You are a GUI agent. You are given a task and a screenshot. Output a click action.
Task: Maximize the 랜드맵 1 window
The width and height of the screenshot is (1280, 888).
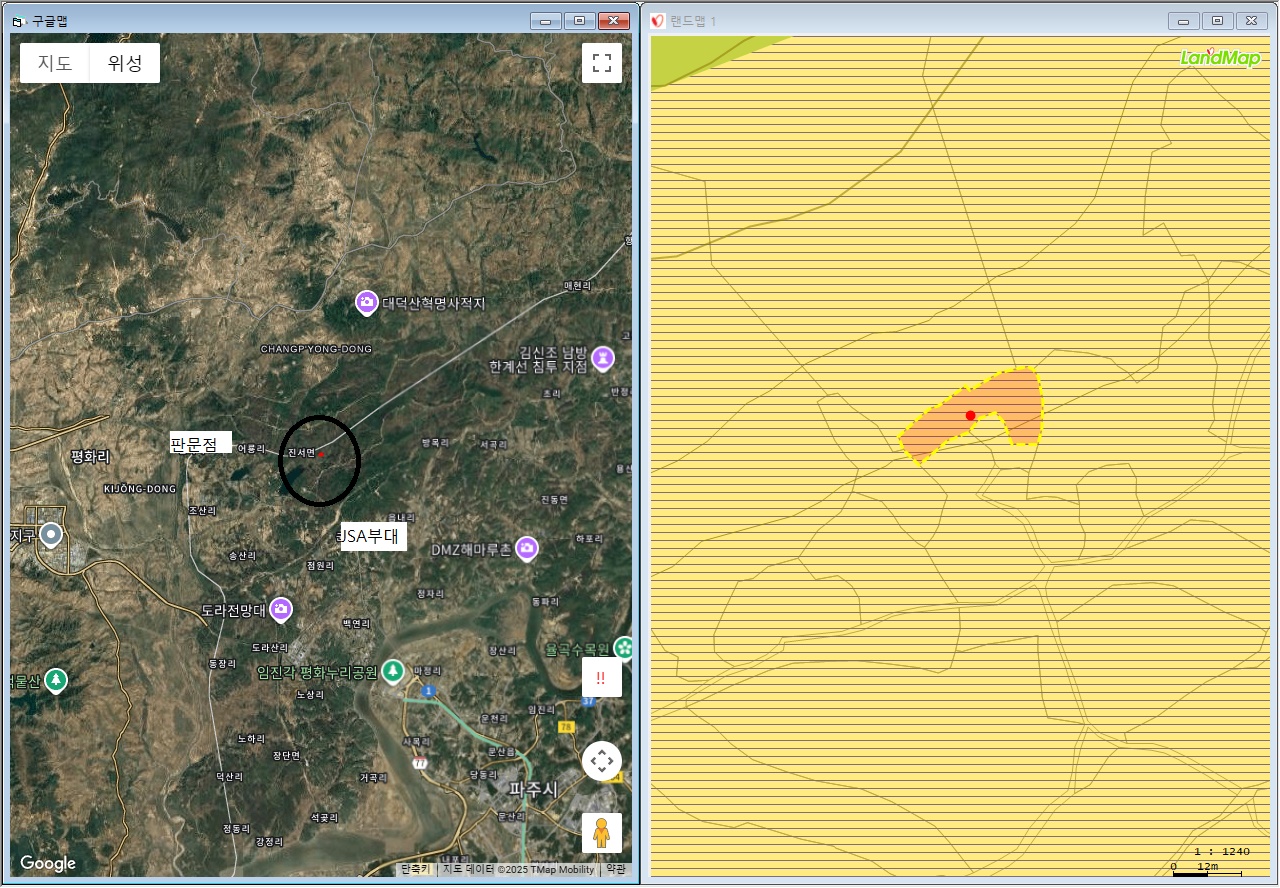pyautogui.click(x=1217, y=21)
